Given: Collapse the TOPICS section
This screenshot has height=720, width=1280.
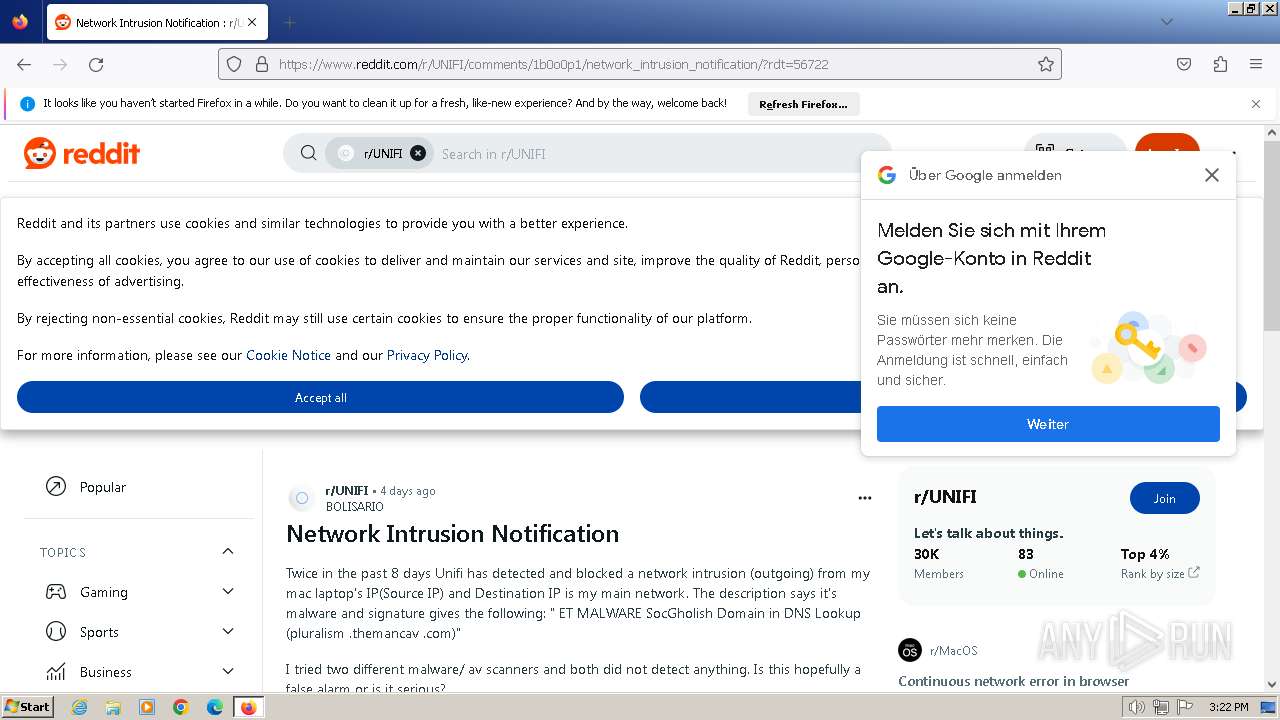Looking at the screenshot, I should click(228, 551).
